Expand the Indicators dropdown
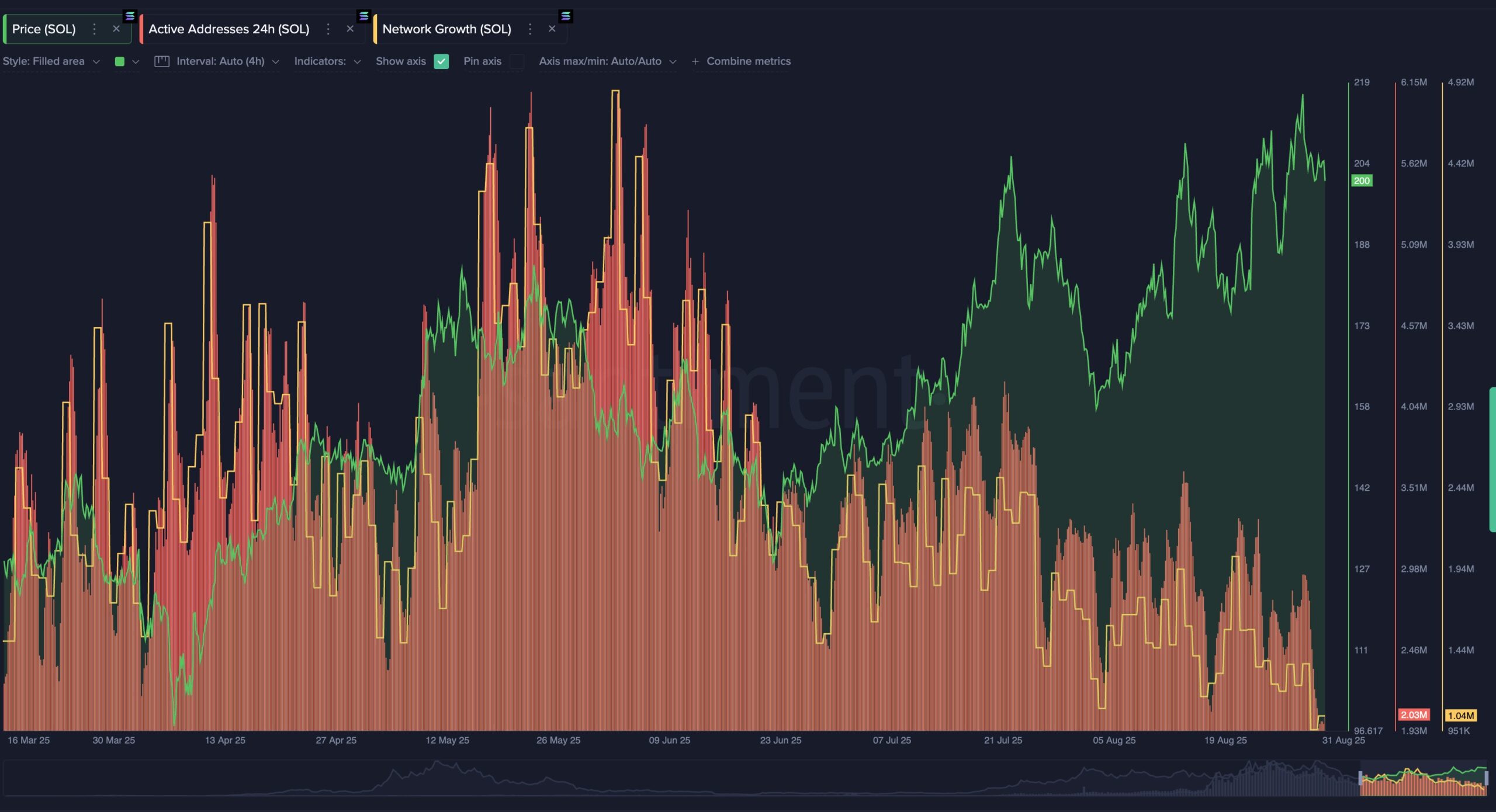 327,61
